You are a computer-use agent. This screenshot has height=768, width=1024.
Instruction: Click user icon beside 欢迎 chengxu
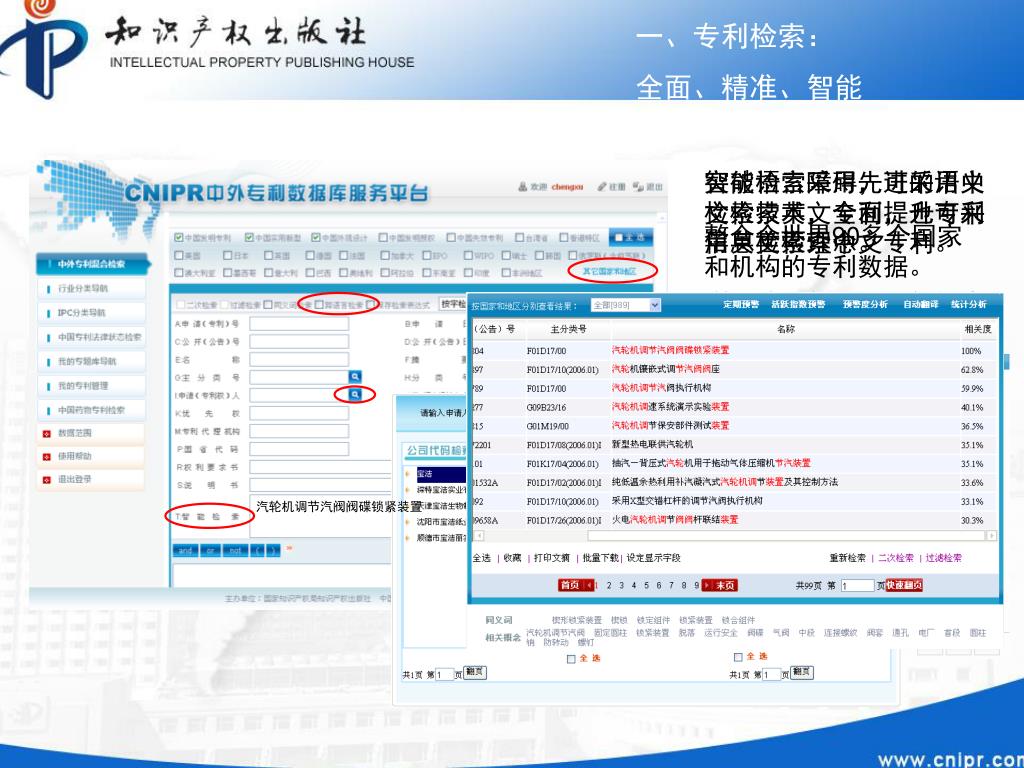click(522, 187)
